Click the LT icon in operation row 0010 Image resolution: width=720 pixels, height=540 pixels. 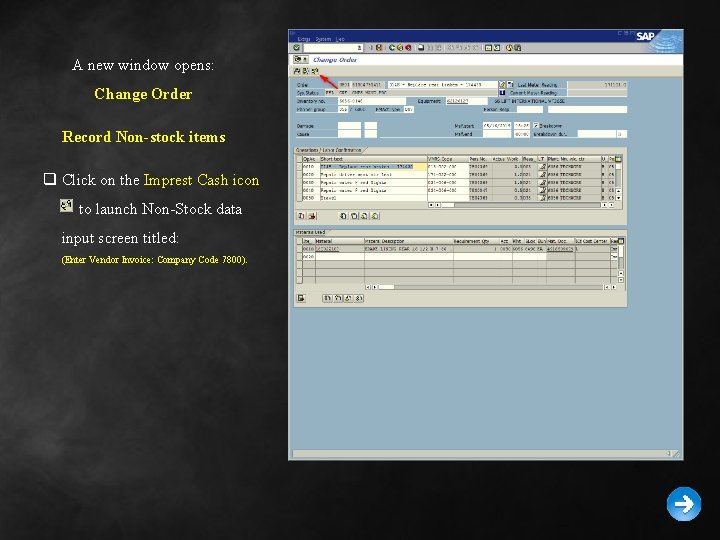pyautogui.click(x=542, y=167)
